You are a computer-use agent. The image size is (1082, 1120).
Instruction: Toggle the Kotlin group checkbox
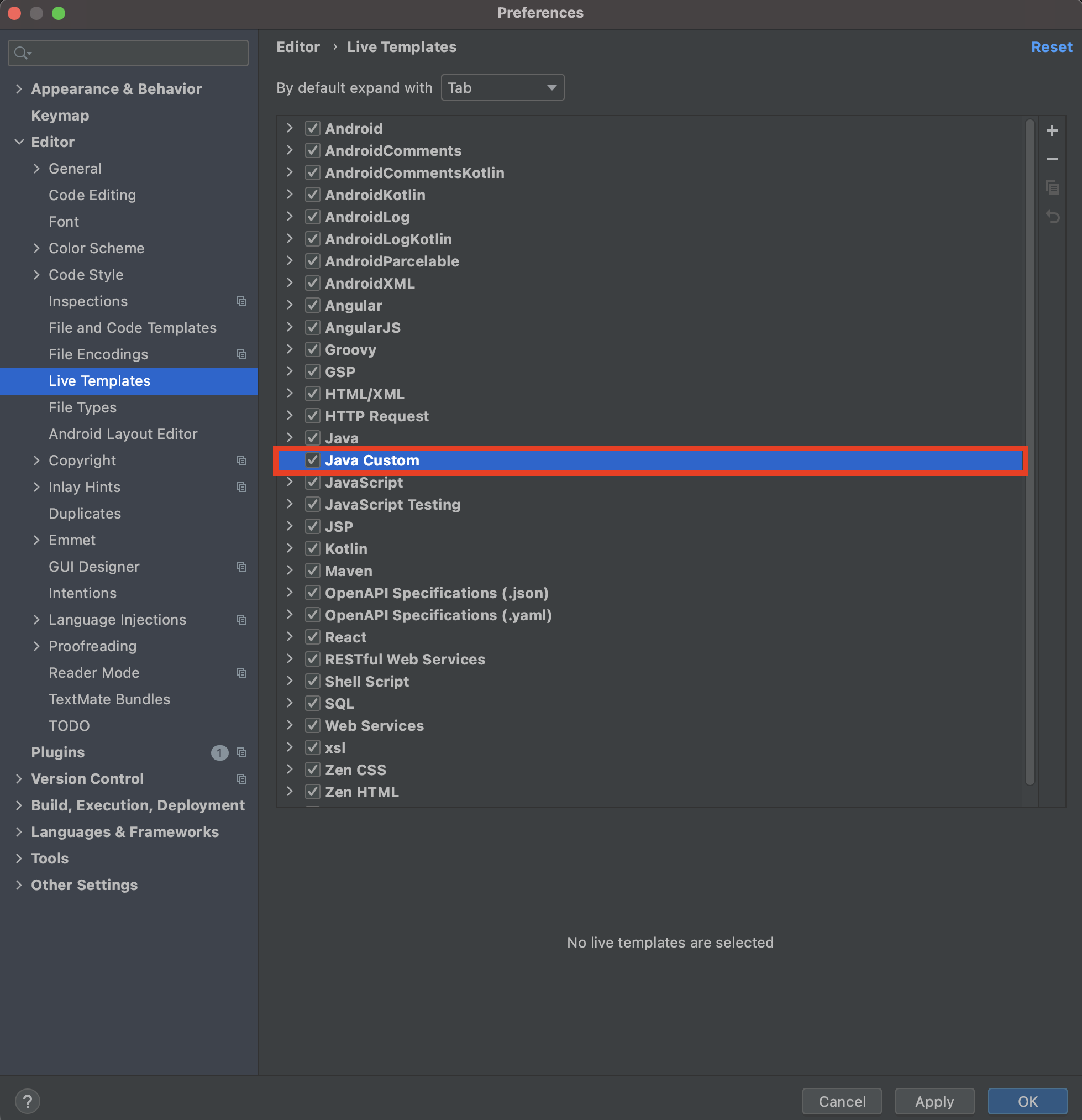point(312,548)
